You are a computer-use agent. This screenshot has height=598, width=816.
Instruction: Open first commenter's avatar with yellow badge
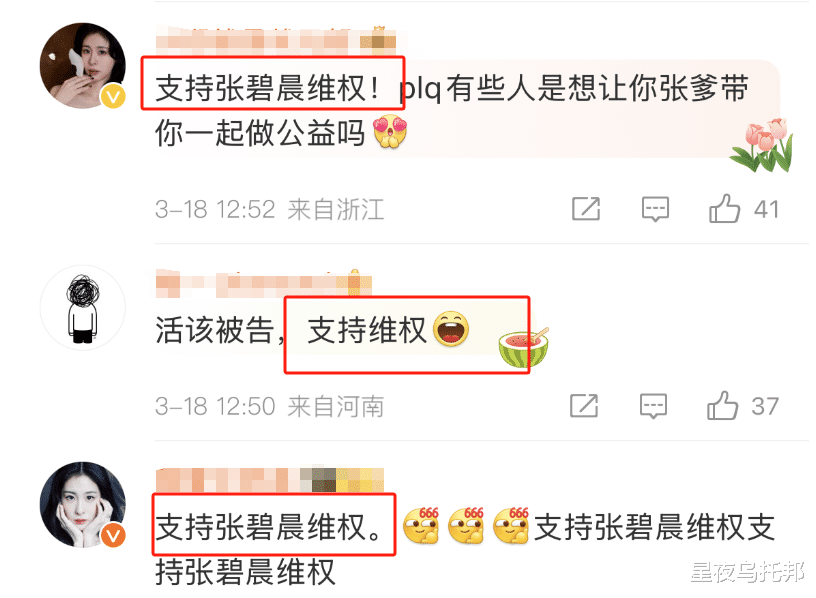pyautogui.click(x=83, y=66)
